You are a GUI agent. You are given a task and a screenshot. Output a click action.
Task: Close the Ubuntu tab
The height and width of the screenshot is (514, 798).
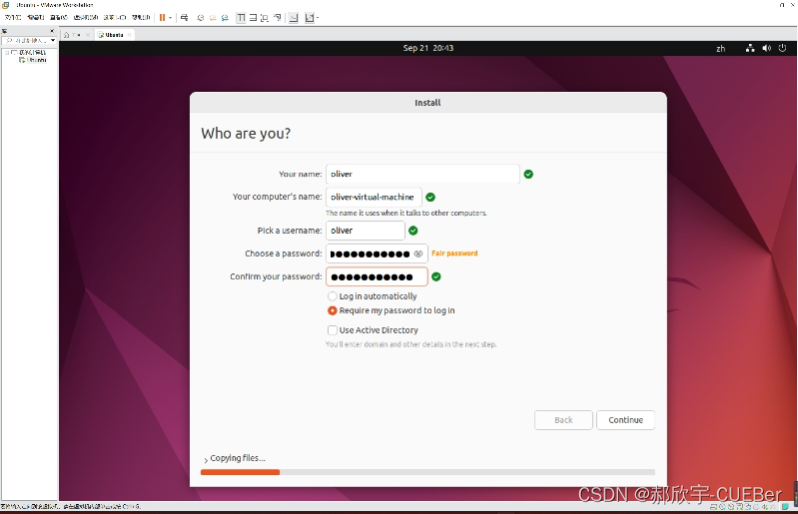[x=130, y=35]
